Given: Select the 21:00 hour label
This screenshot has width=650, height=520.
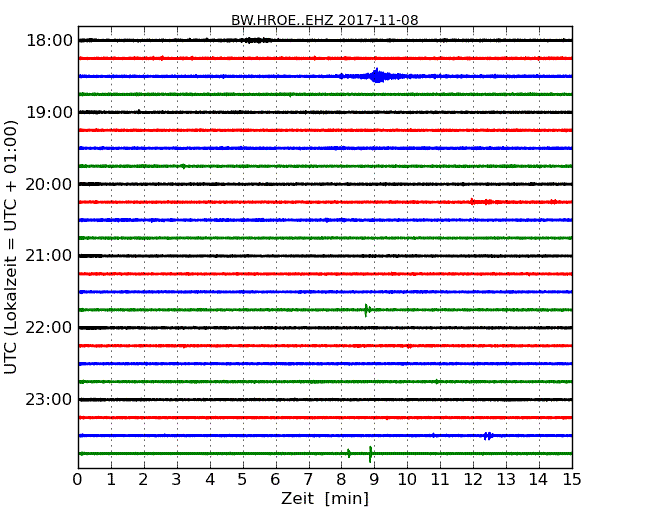Looking at the screenshot, I should [x=49, y=256].
